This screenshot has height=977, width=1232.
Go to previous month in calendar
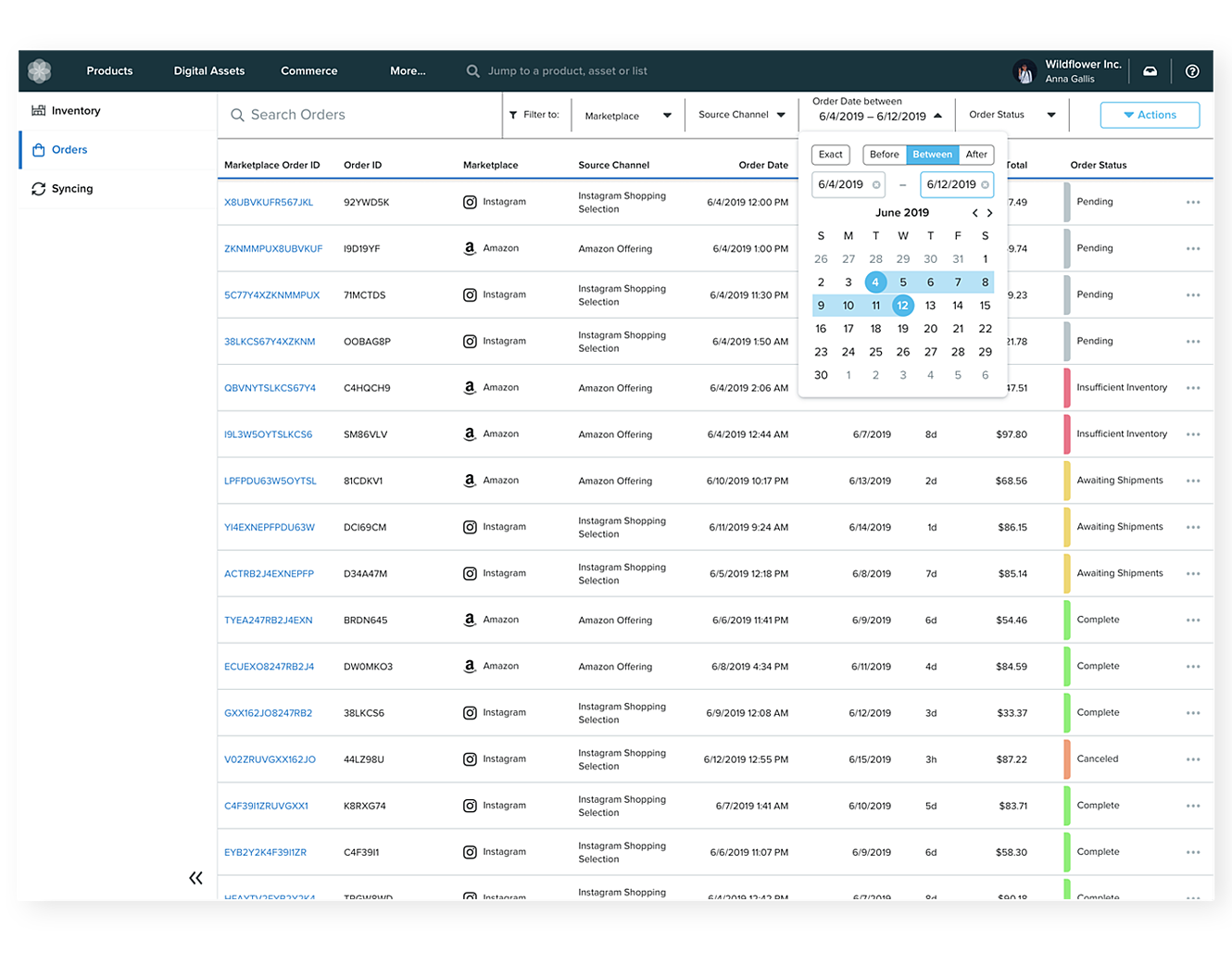pyautogui.click(x=974, y=213)
